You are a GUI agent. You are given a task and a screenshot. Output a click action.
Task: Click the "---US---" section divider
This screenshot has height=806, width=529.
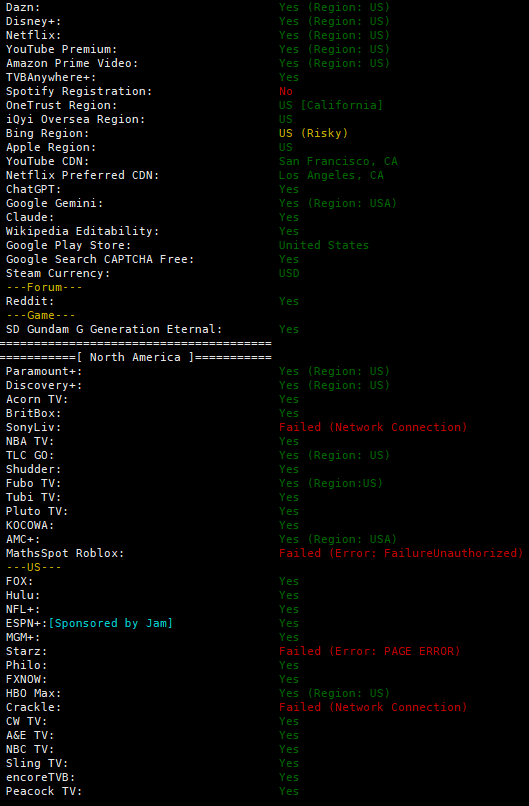(x=33, y=567)
